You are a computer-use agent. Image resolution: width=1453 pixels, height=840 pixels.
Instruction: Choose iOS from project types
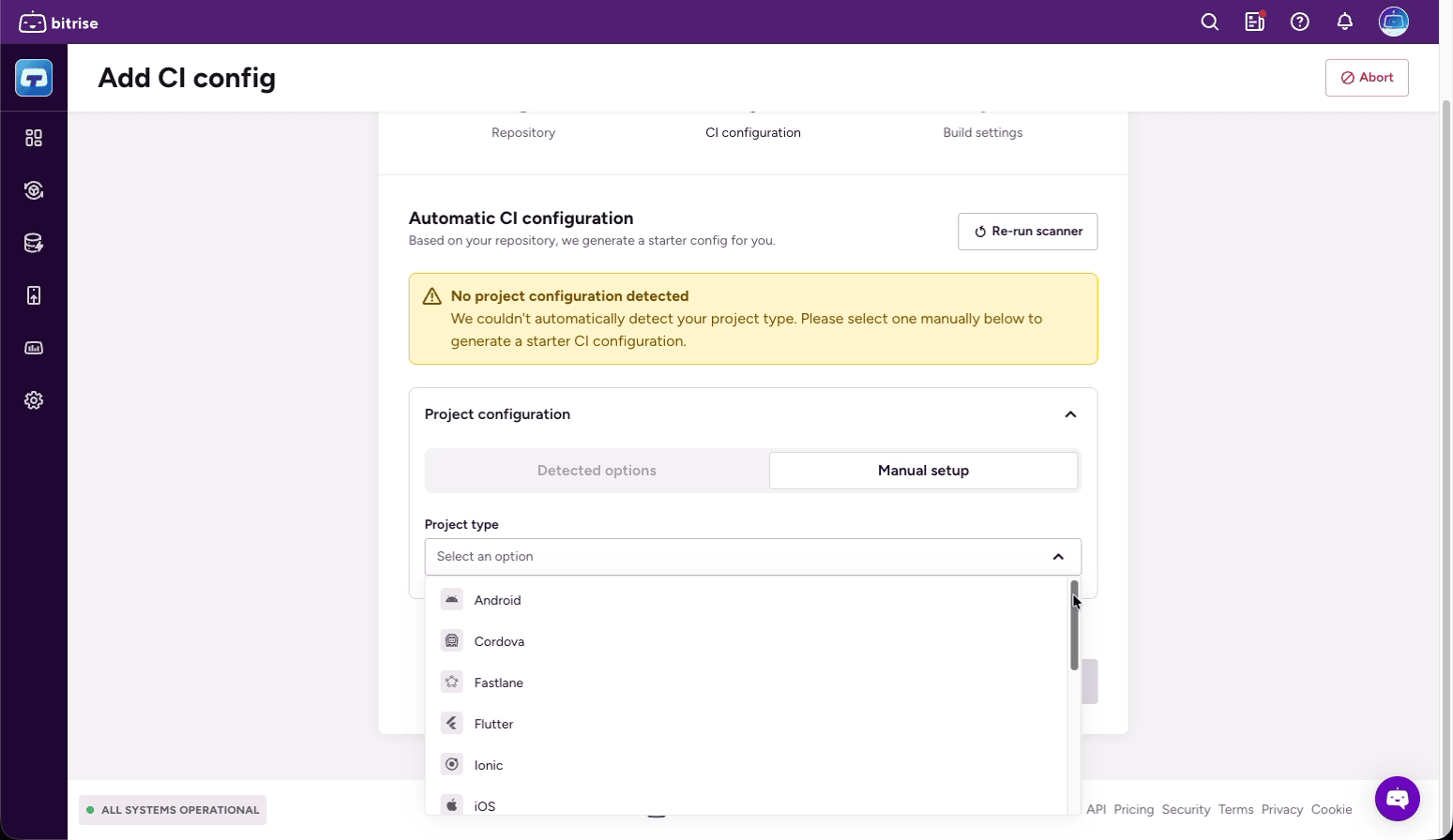(747, 802)
